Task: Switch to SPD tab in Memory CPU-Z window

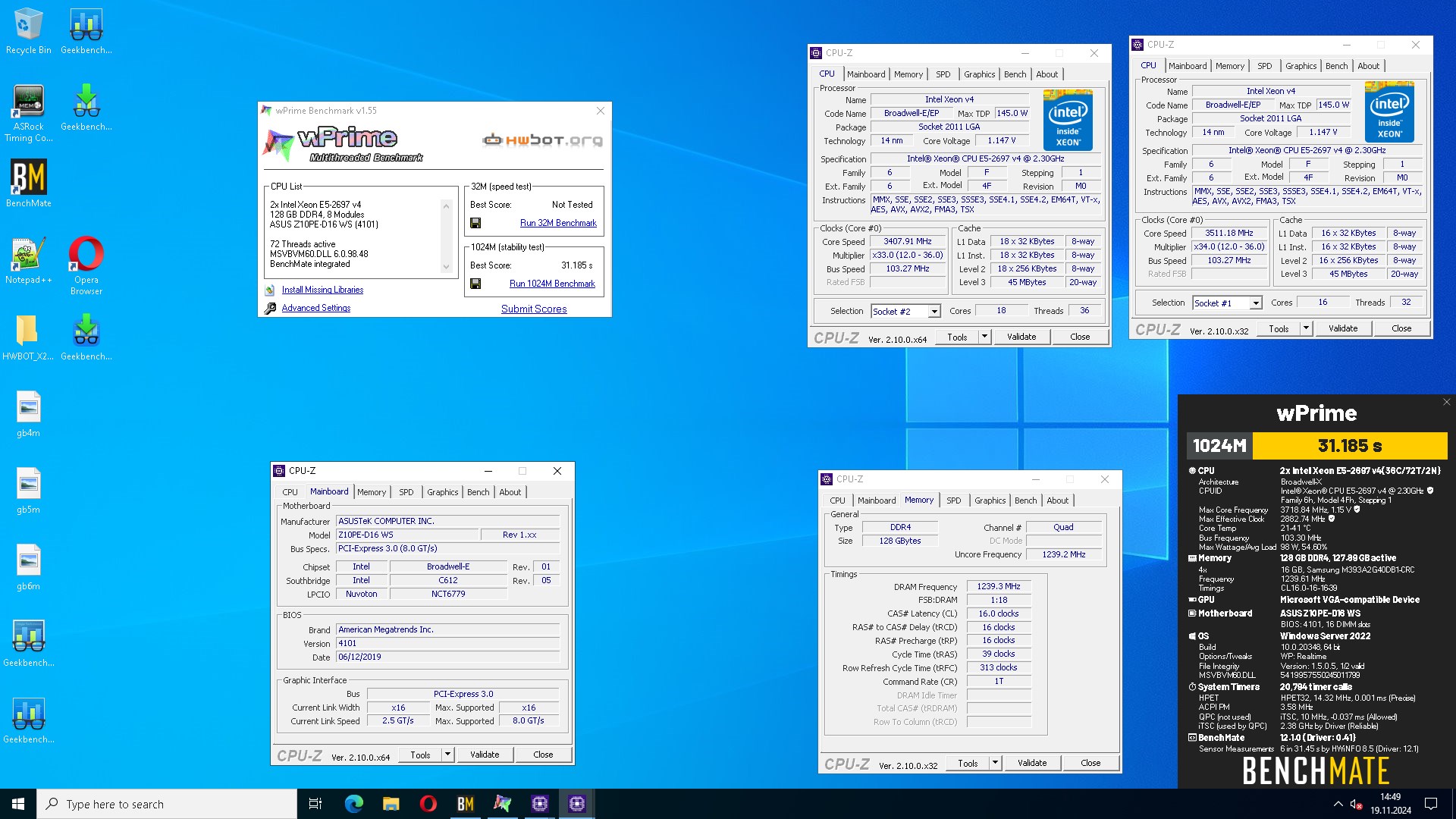Action: click(954, 500)
